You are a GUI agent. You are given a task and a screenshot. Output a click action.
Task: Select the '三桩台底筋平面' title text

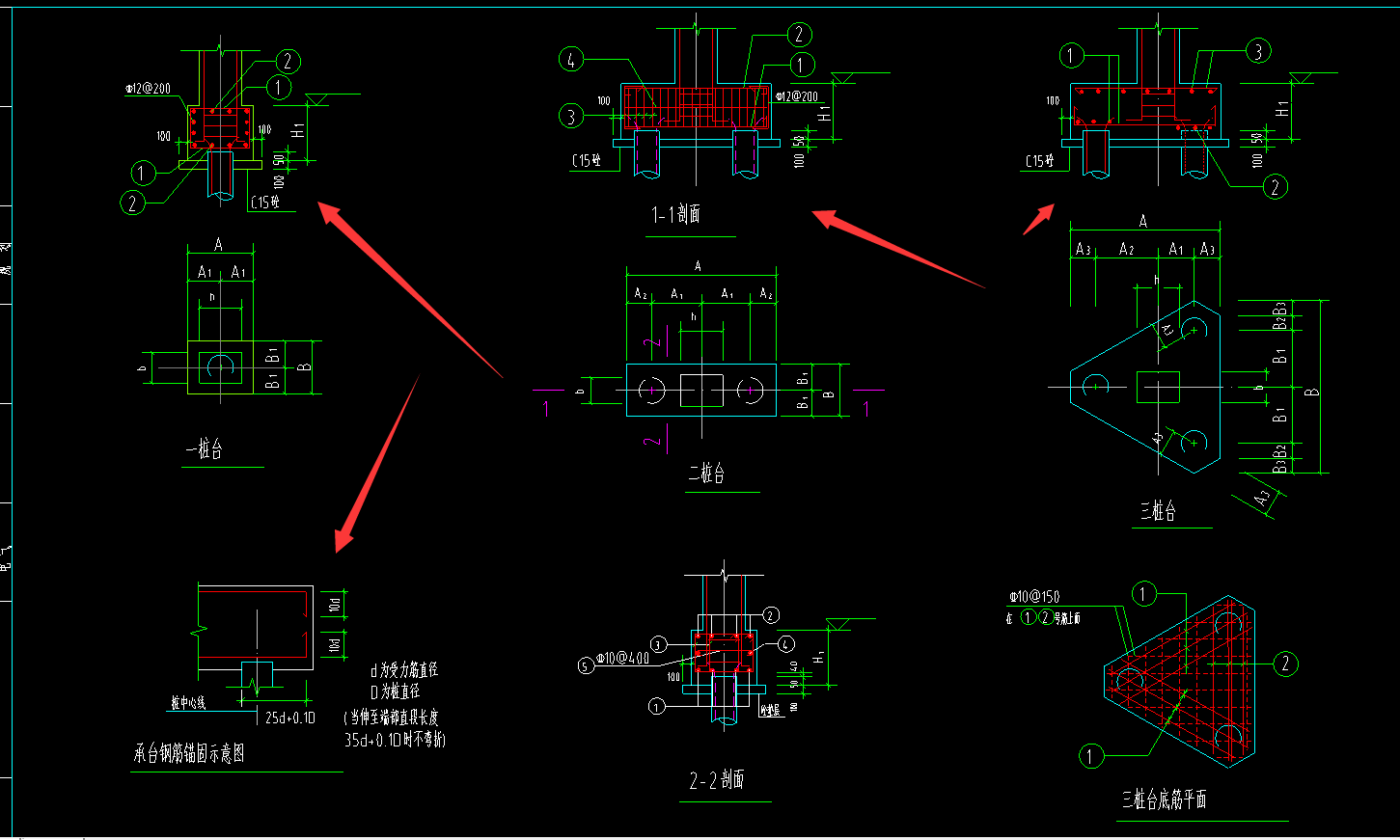click(1165, 799)
